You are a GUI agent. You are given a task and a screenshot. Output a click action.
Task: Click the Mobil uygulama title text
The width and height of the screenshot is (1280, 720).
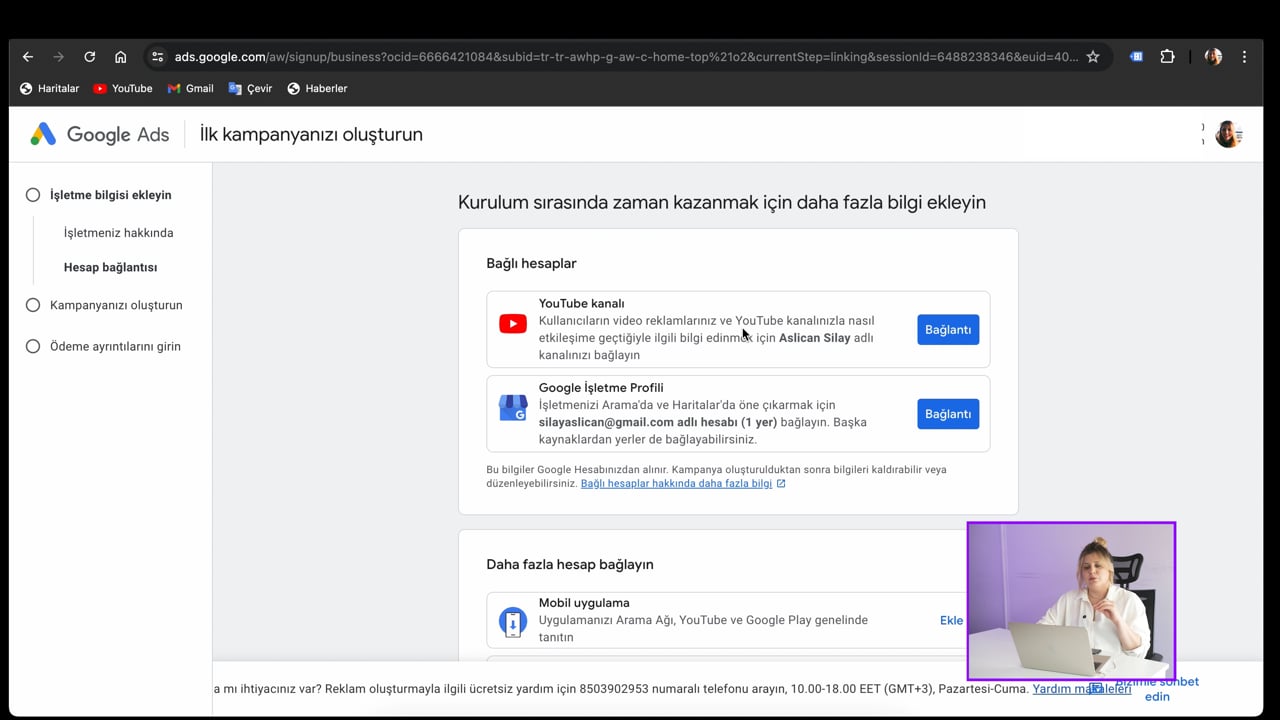[584, 603]
